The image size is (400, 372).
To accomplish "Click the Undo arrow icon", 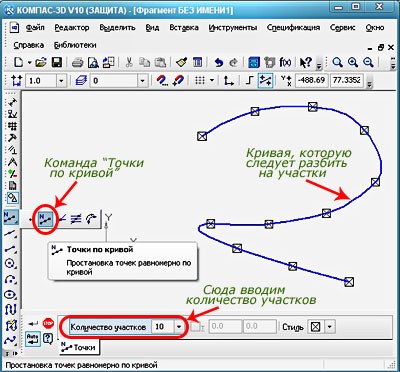I will (x=219, y=63).
